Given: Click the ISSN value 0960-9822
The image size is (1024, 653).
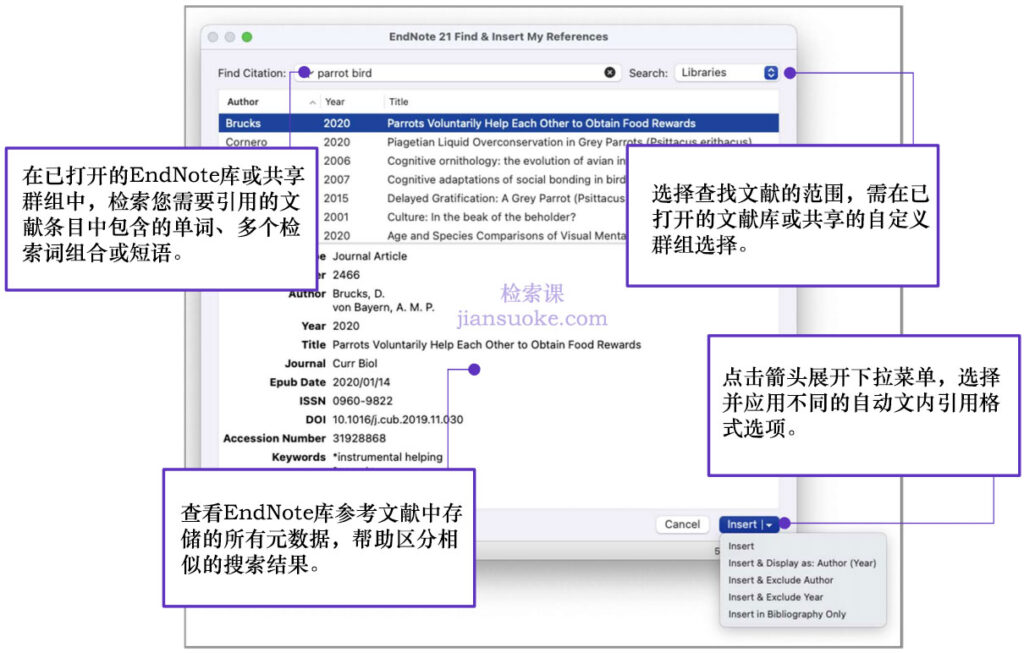Looking at the screenshot, I should point(362,401).
